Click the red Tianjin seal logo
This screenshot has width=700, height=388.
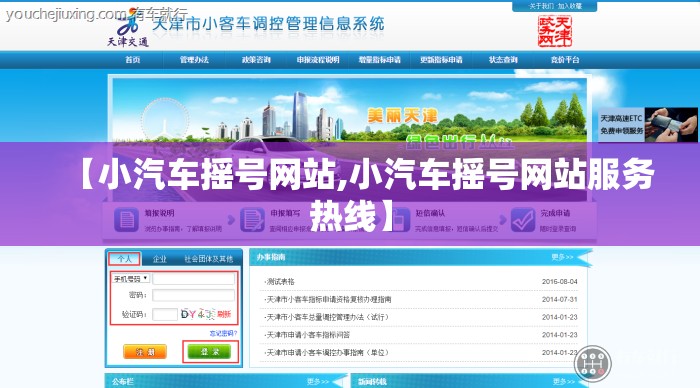tap(554, 31)
